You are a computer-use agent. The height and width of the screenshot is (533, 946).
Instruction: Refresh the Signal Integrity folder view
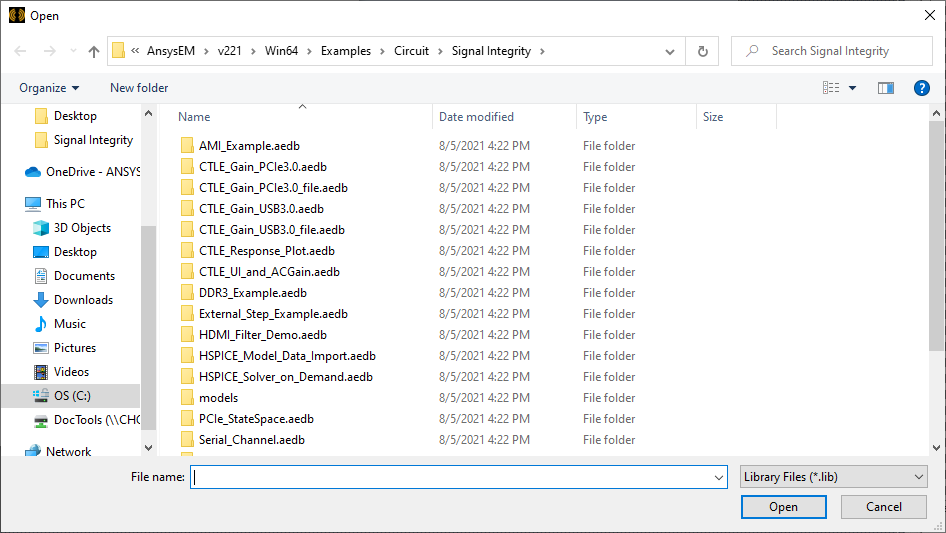[702, 51]
